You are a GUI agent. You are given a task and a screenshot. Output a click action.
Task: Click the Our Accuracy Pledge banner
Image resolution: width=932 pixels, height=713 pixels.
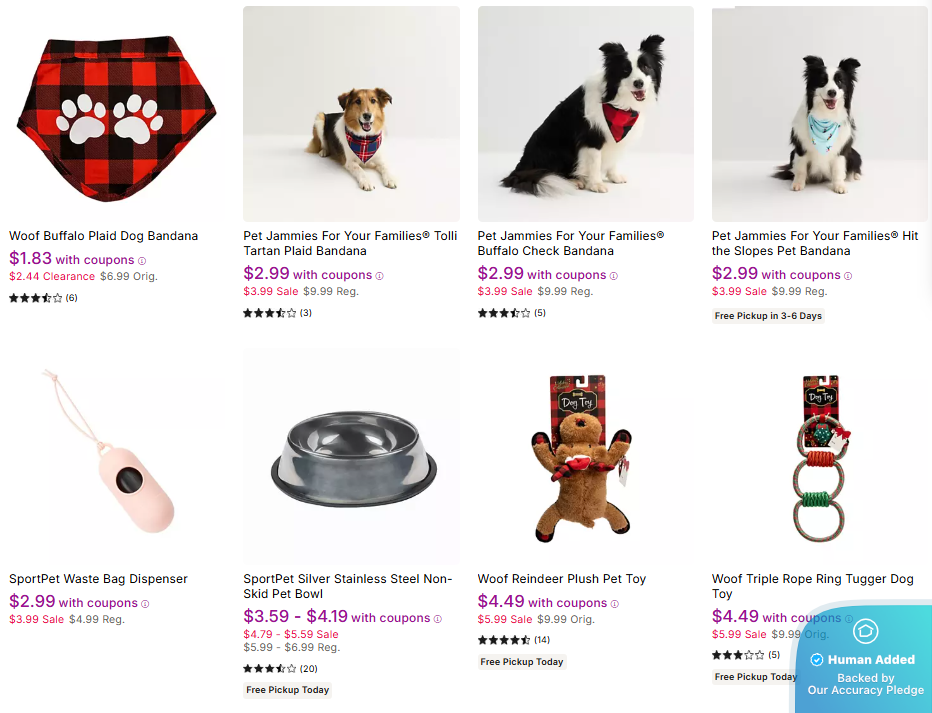click(x=864, y=683)
